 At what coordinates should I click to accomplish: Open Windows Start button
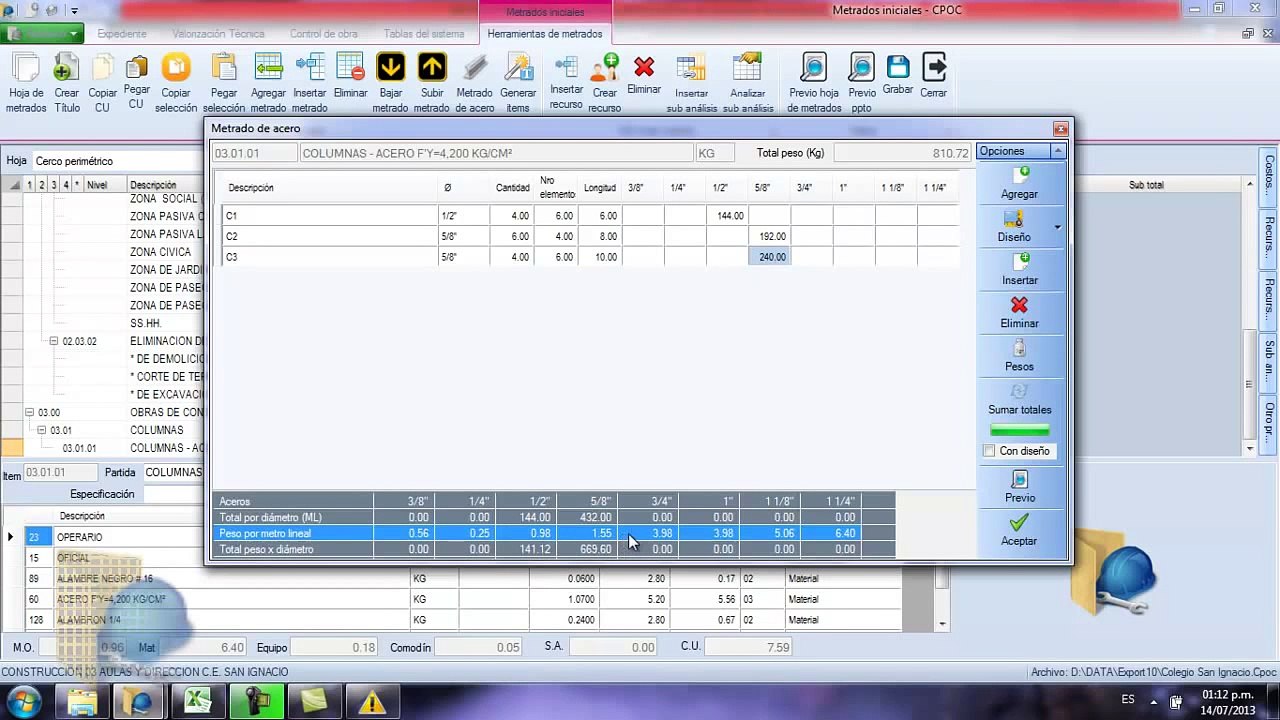point(24,701)
